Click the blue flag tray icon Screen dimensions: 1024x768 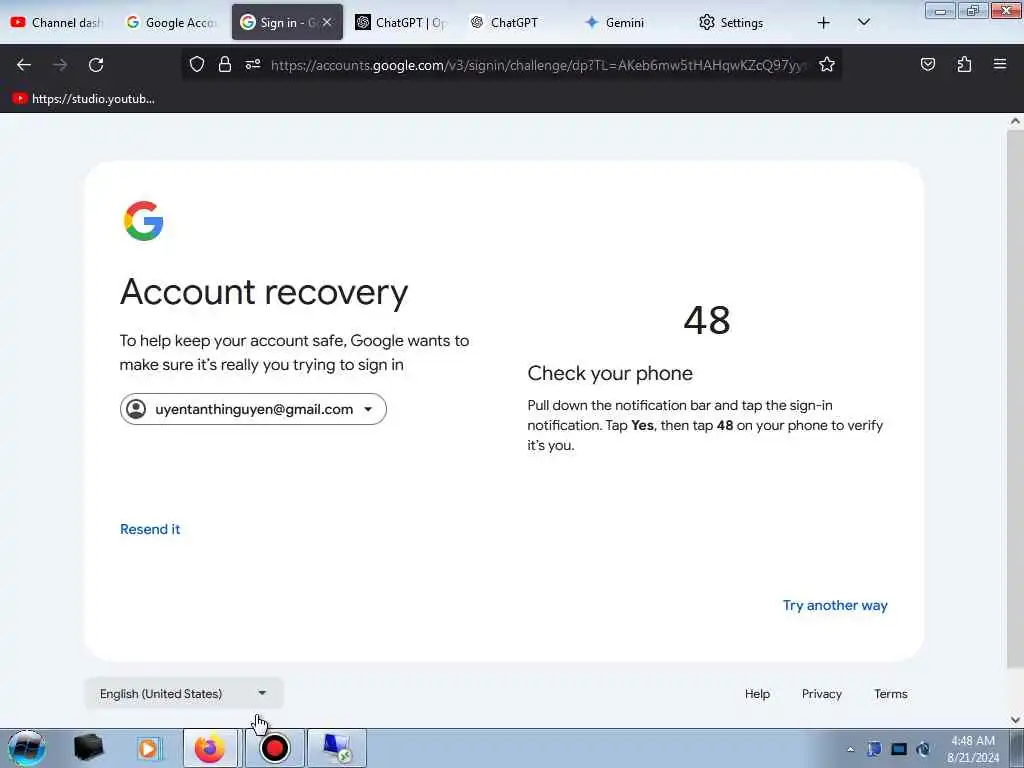[874, 749]
